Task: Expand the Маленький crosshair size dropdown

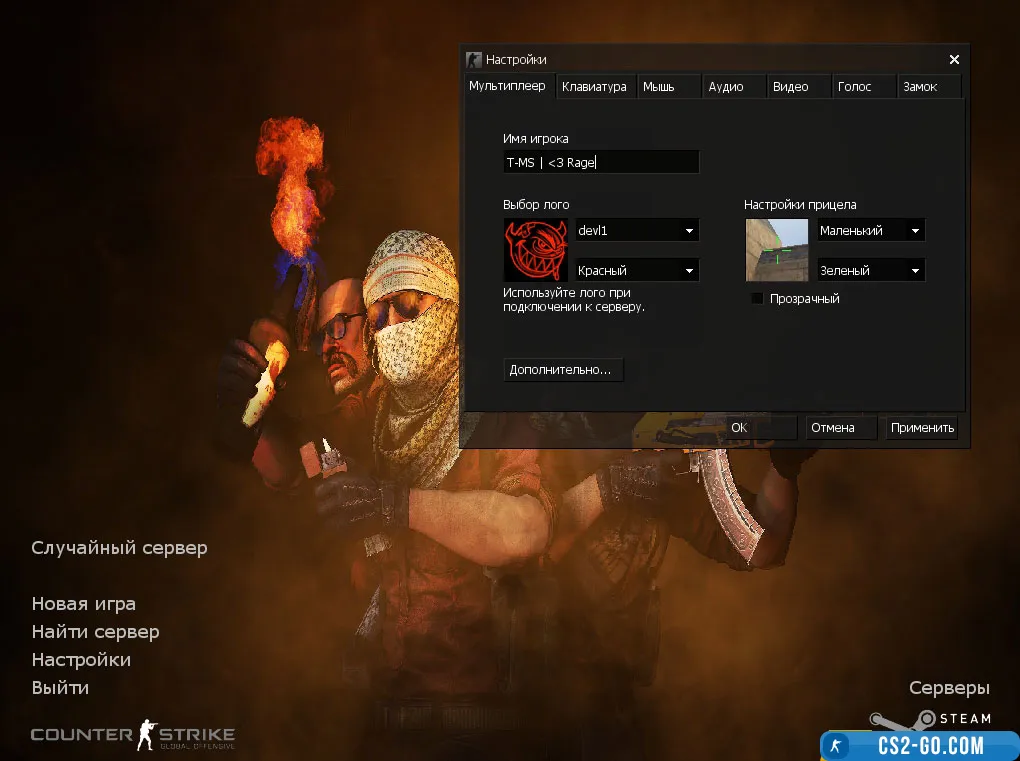Action: (871, 231)
